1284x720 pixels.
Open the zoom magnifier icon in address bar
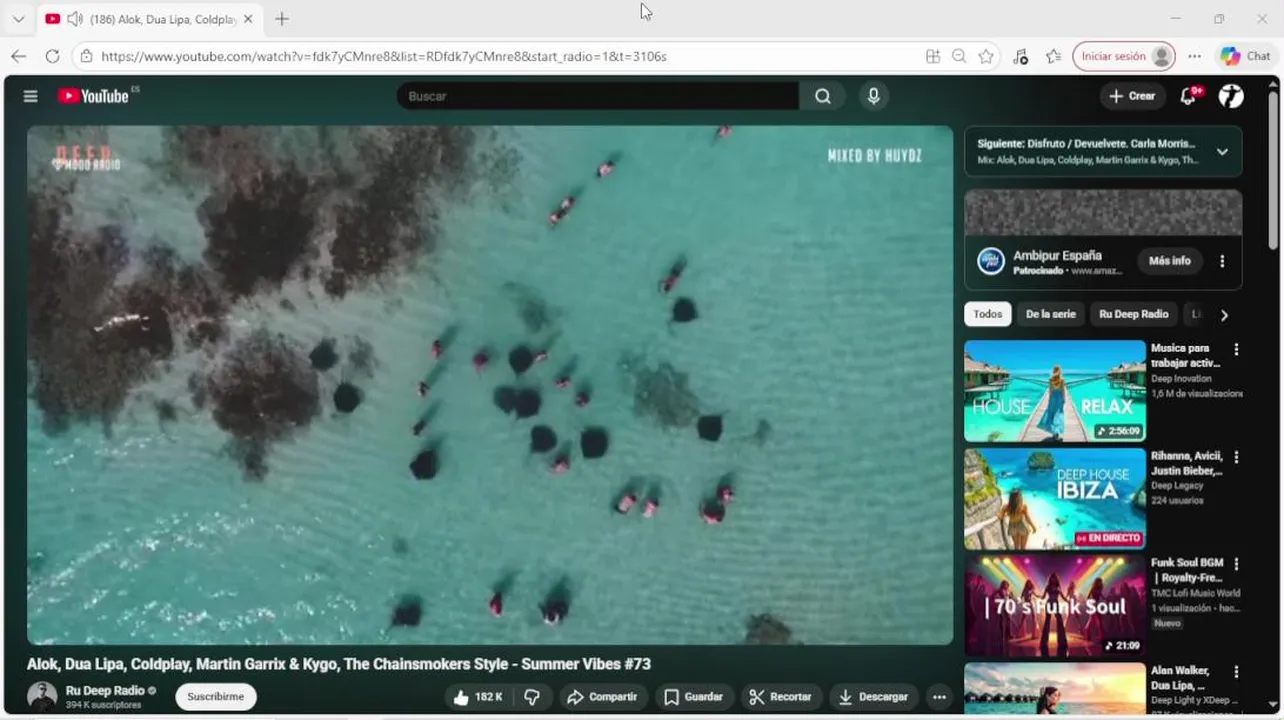(x=959, y=56)
